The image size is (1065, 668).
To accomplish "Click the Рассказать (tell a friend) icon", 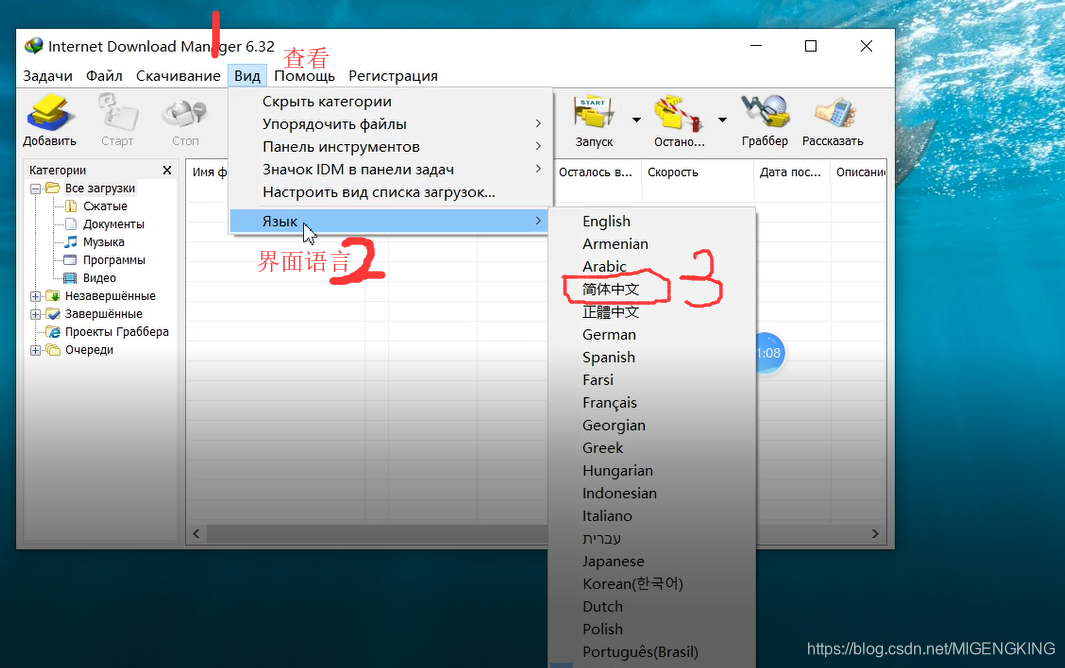I will point(833,121).
